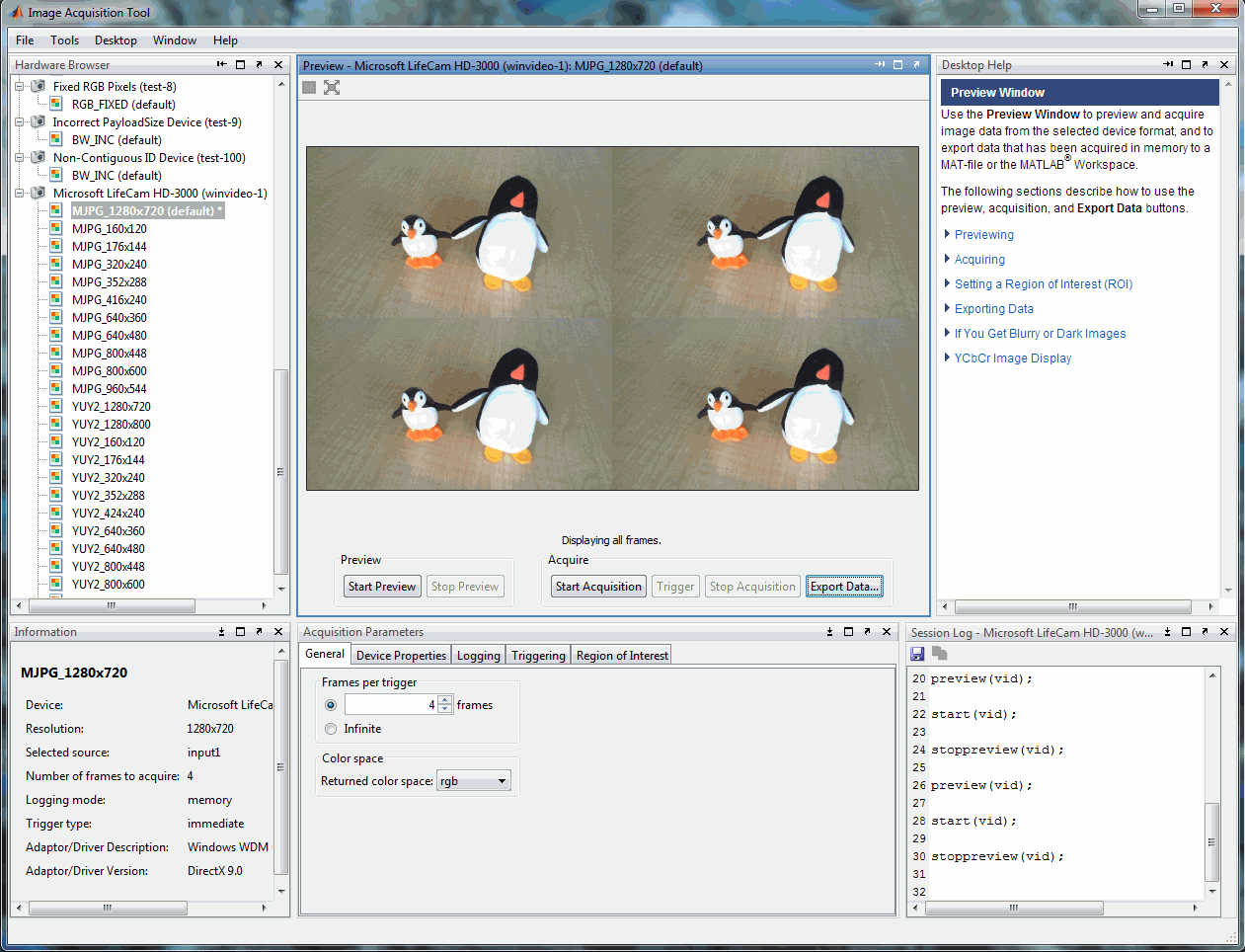Image resolution: width=1245 pixels, height=952 pixels.
Task: Open the Window menu
Action: coord(175,40)
